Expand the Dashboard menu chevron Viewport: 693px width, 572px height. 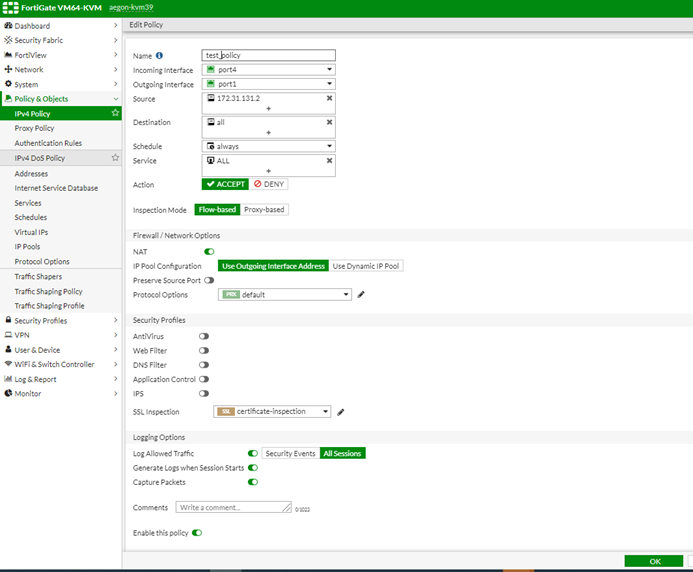coord(115,26)
